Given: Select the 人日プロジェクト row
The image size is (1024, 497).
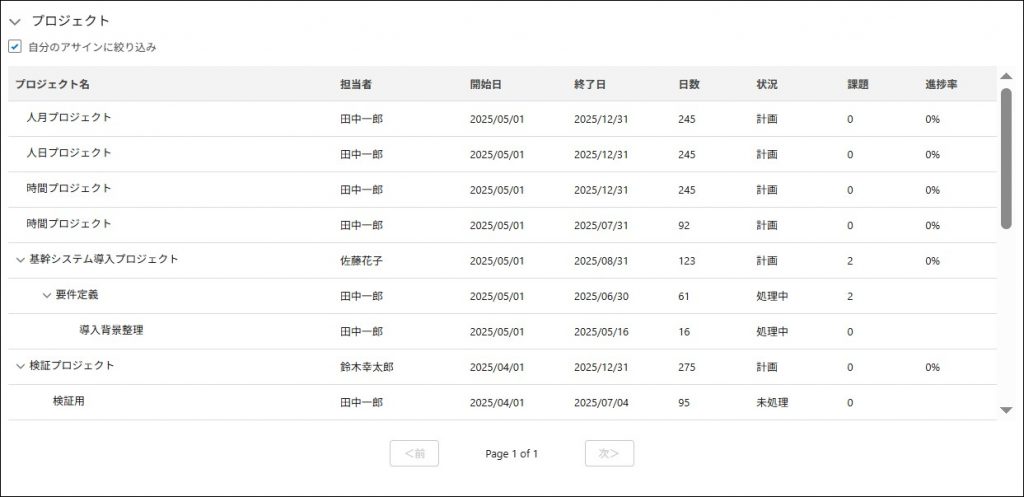Looking at the screenshot, I should [x=502, y=154].
